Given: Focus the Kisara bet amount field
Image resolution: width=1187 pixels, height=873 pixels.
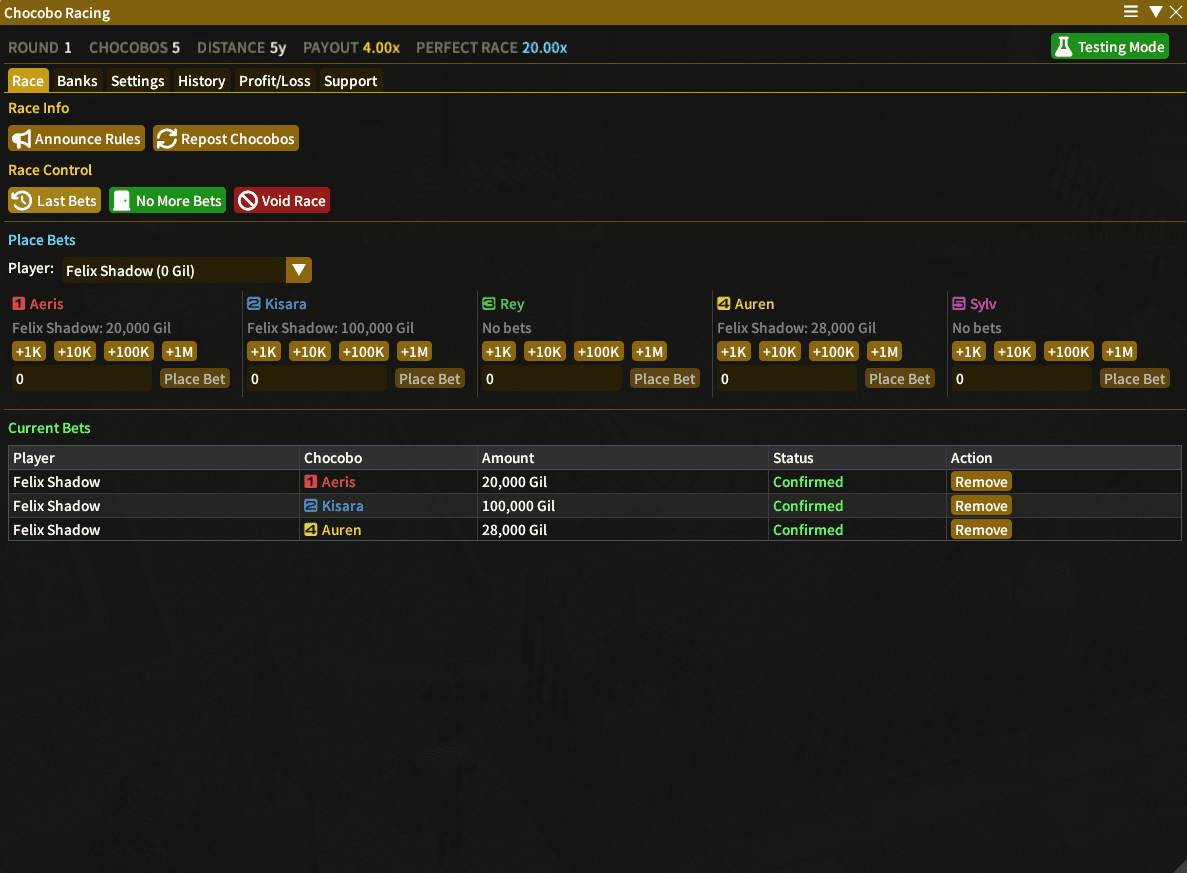Looking at the screenshot, I should [x=316, y=379].
